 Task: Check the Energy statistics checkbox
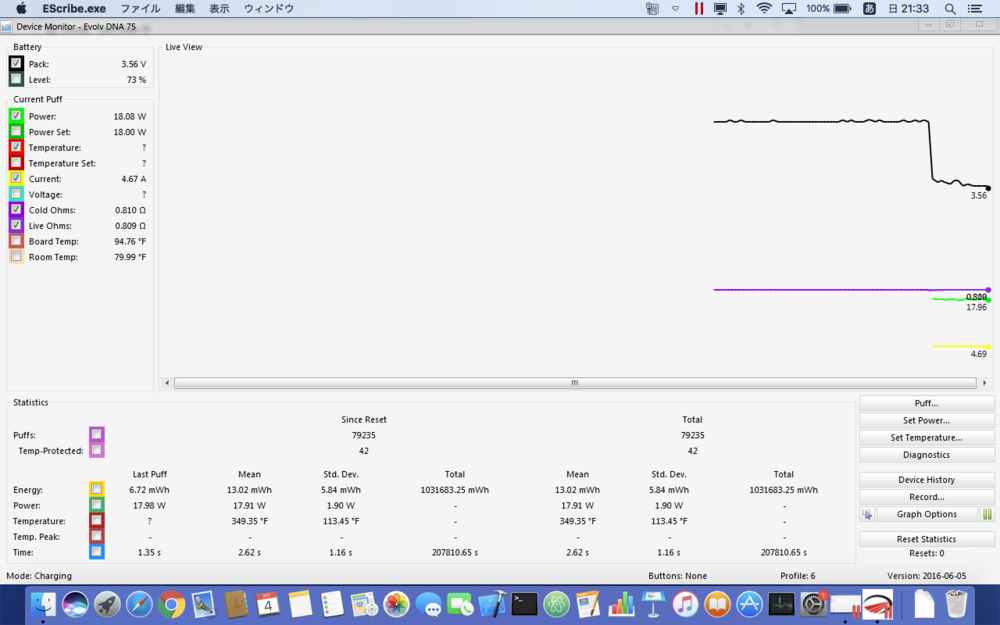pyautogui.click(x=96, y=489)
